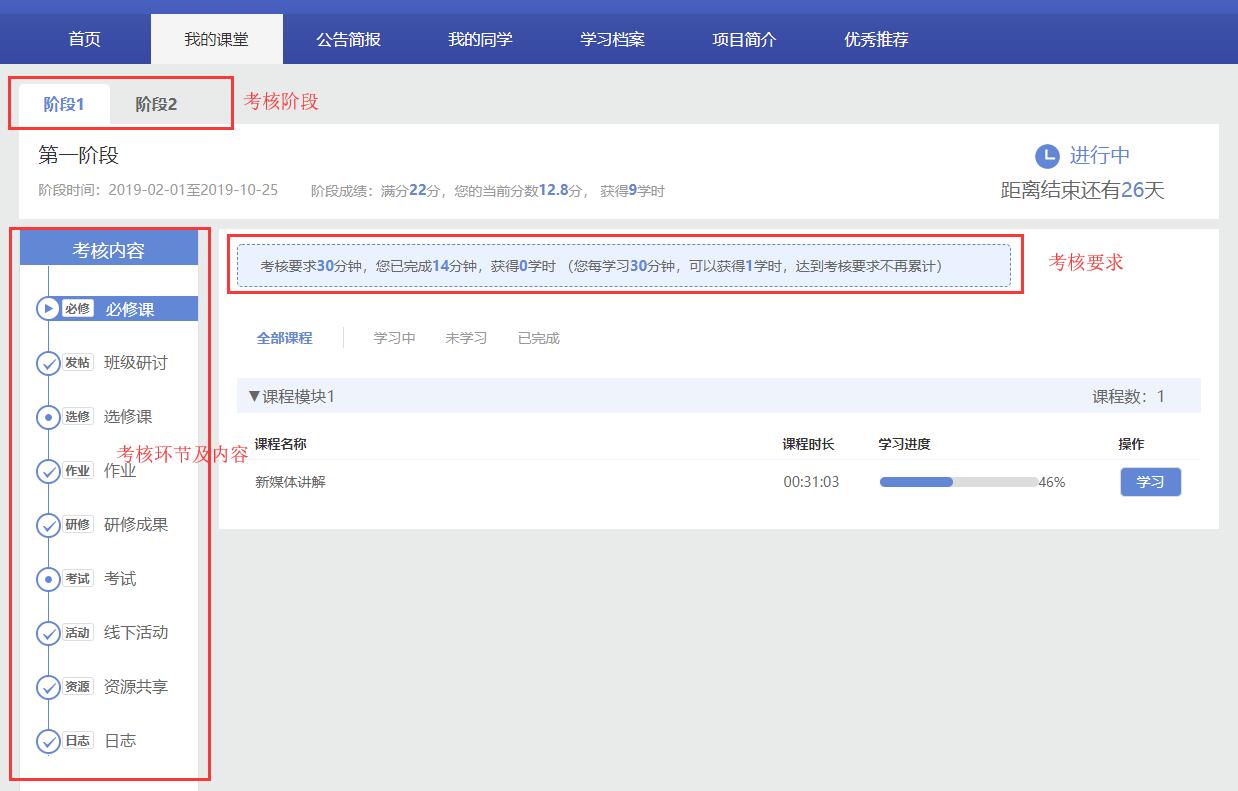Viewport: 1238px width, 791px height.
Task: Click the dot circle icon beside 选修课
Action: tap(48, 417)
